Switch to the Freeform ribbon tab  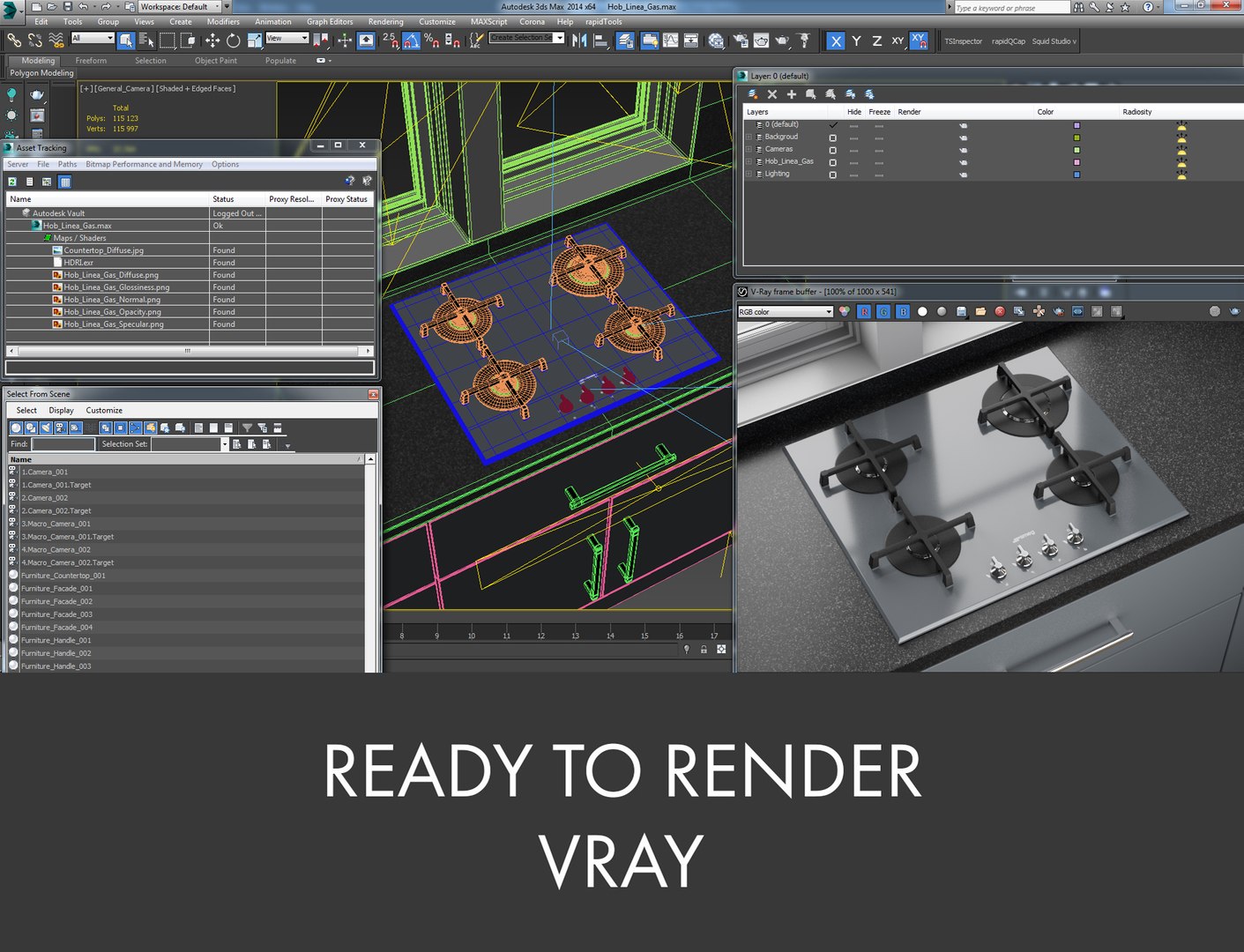(x=91, y=61)
